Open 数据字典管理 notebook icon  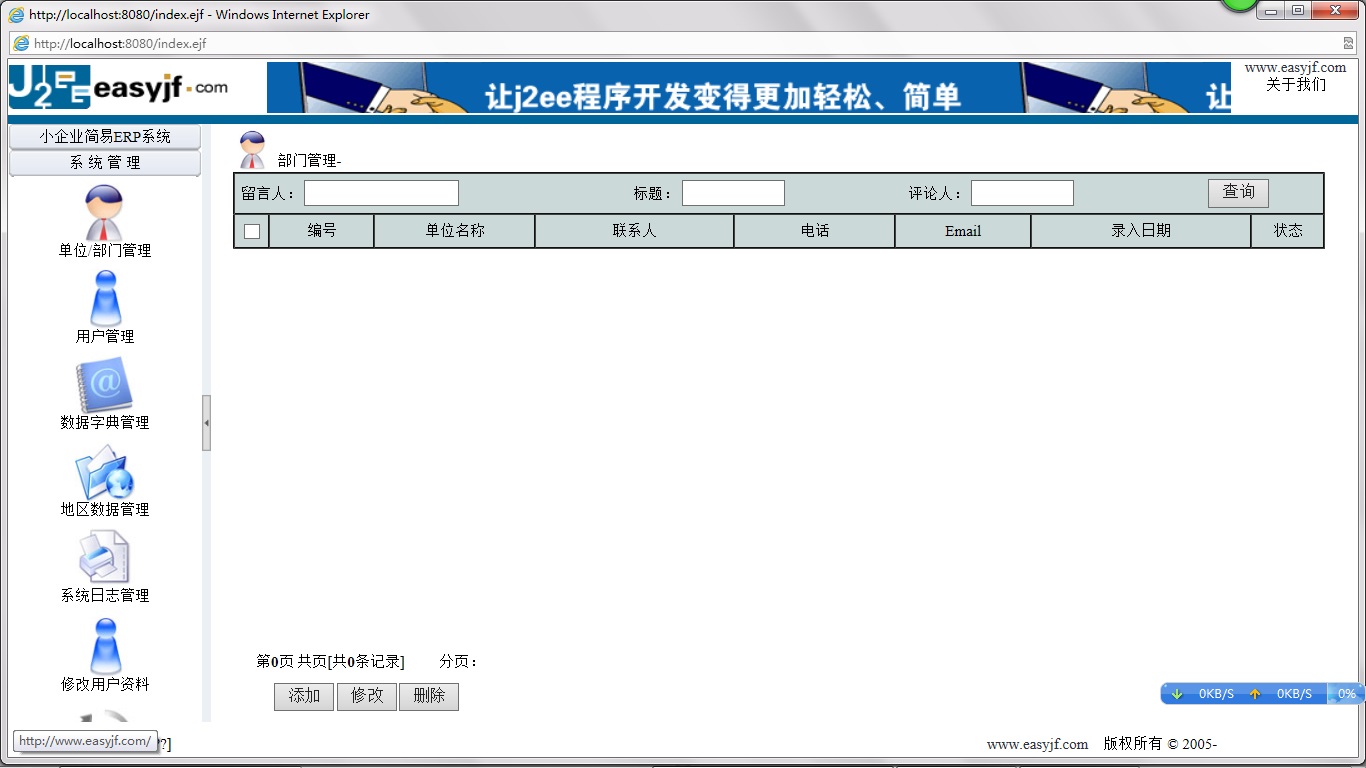coord(104,385)
